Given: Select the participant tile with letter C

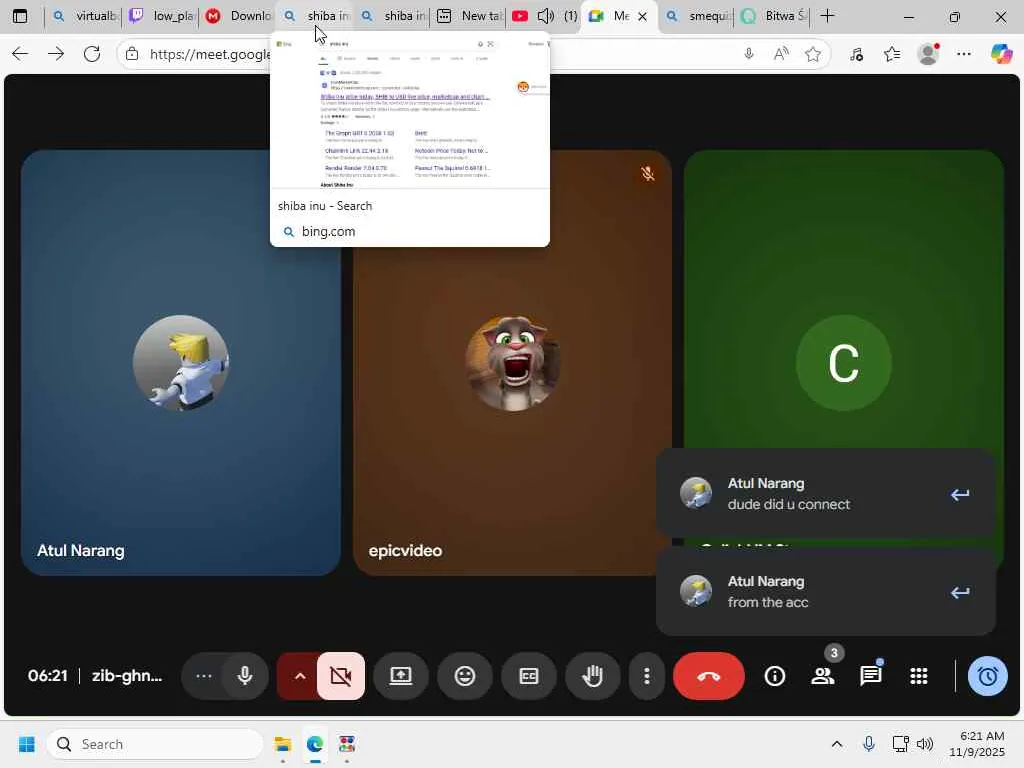Looking at the screenshot, I should [x=843, y=363].
